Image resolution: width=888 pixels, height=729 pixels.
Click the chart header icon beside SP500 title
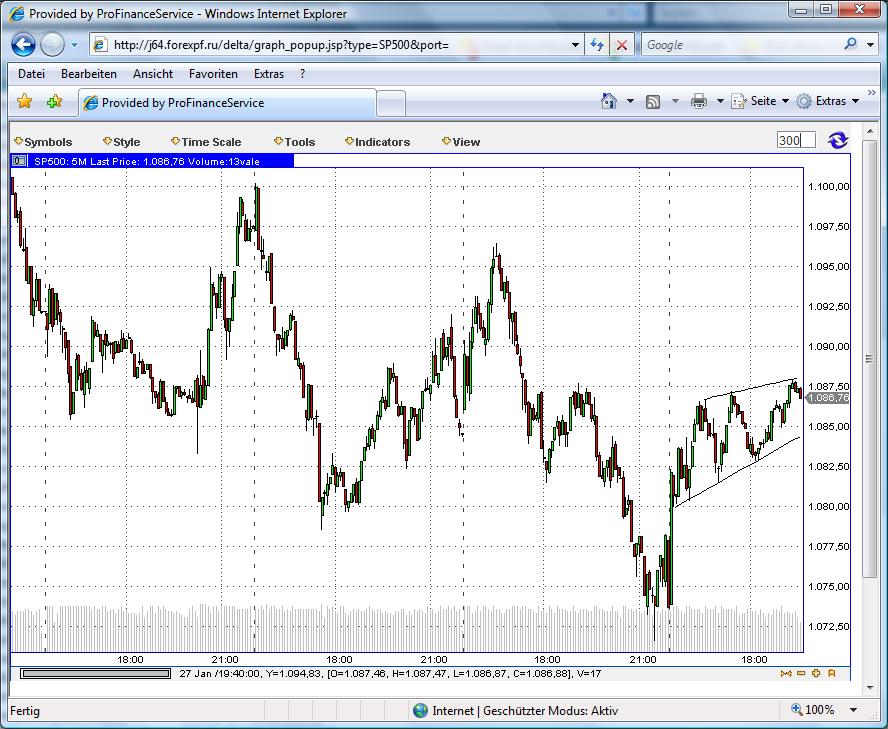[x=20, y=161]
